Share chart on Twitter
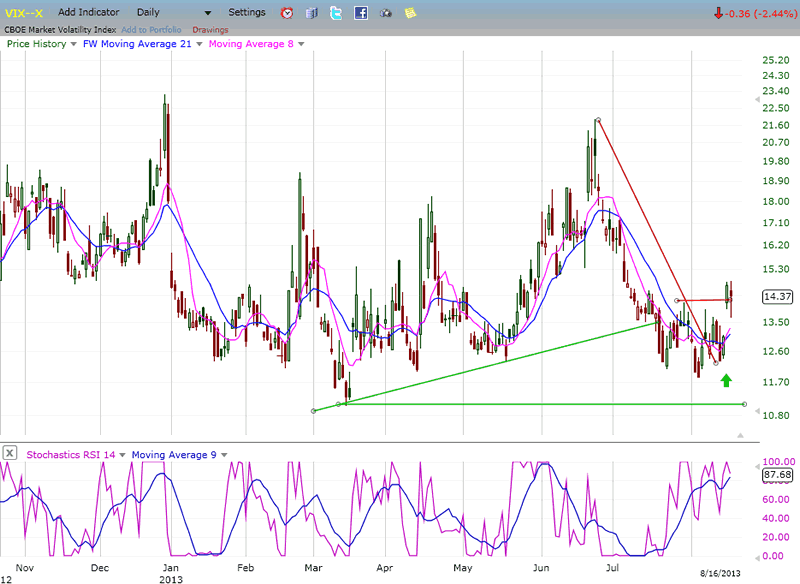Image resolution: width=800 pixels, height=584 pixels. (336, 13)
